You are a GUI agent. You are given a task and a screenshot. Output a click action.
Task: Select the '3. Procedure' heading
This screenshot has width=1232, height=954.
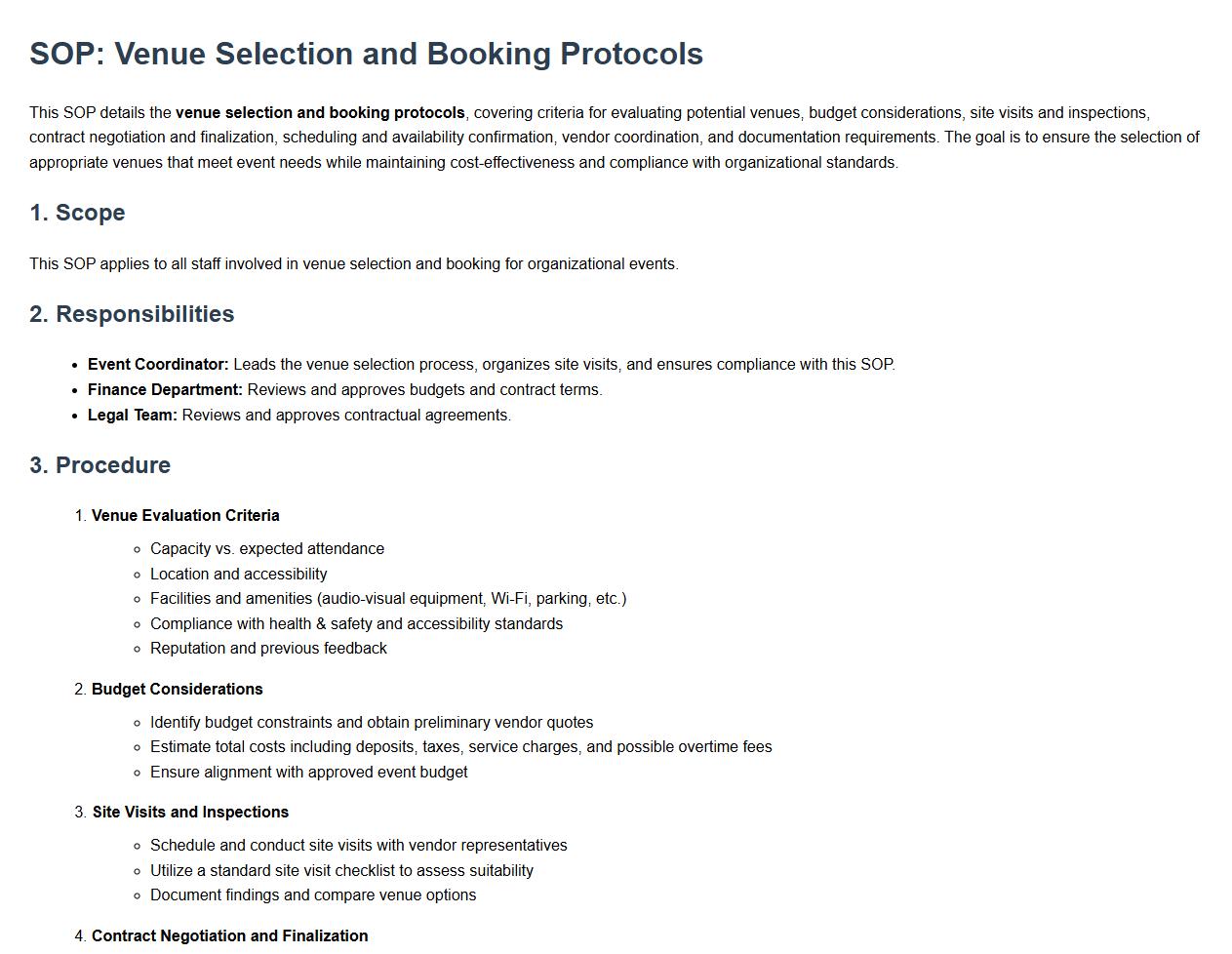[99, 465]
